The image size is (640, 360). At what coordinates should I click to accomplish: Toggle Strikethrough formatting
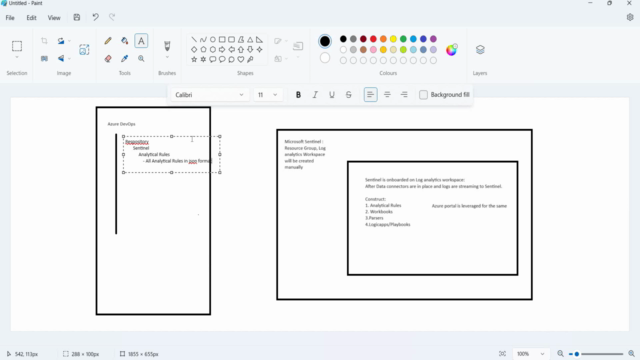(x=349, y=95)
